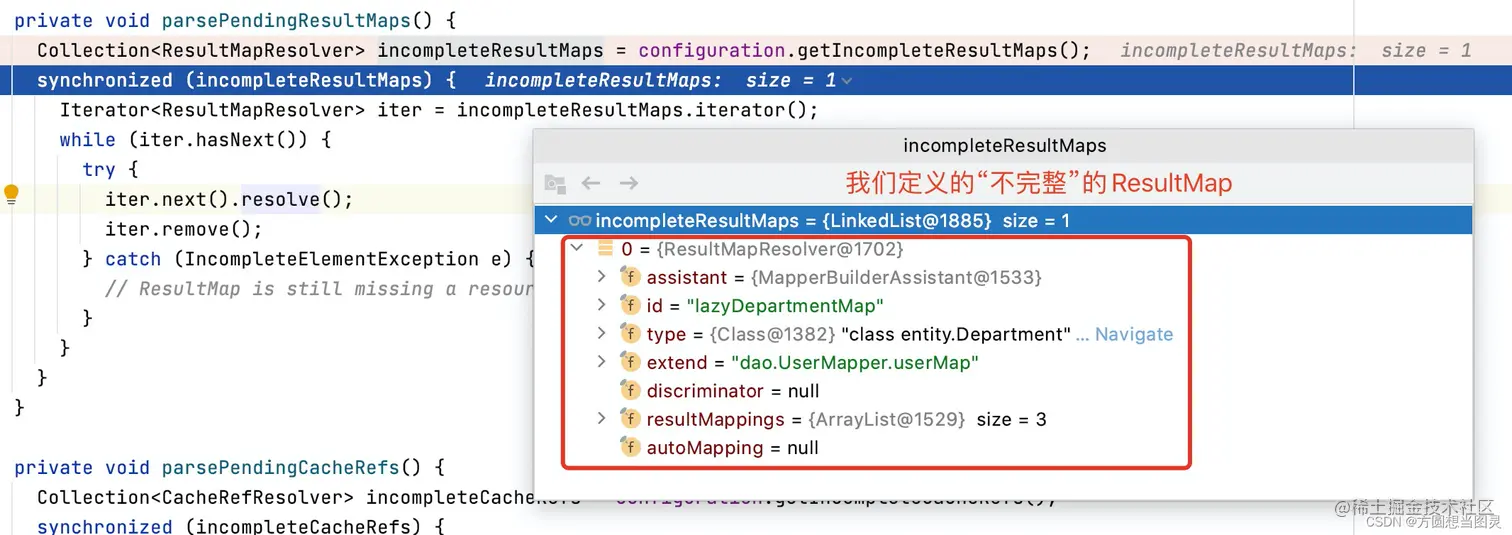This screenshot has width=1512, height=535.
Task: Expand the type Class@1382 node
Action: [x=601, y=334]
